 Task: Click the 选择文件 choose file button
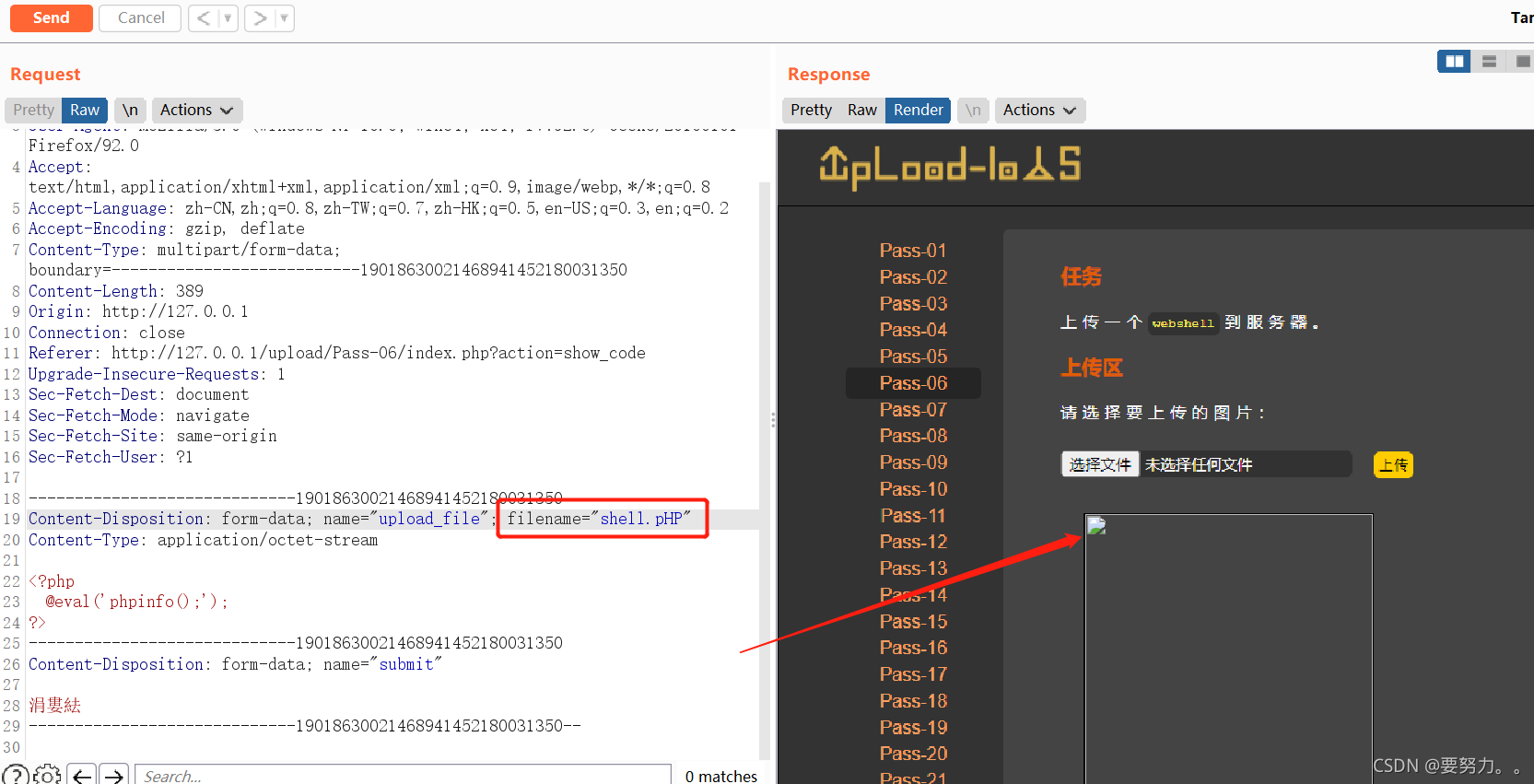click(x=1100, y=464)
